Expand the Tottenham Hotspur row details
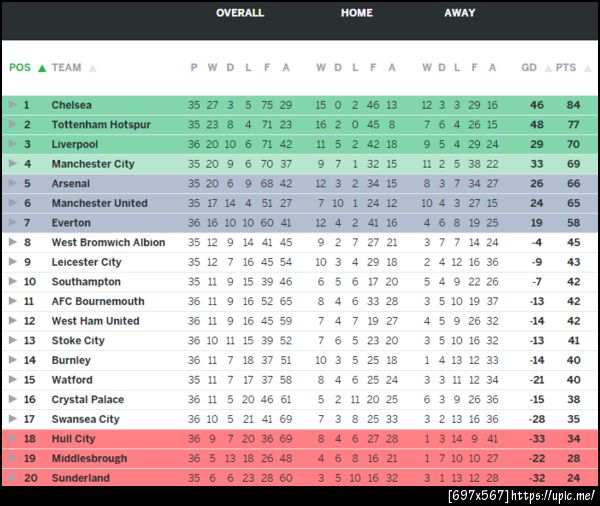 (x=12, y=125)
